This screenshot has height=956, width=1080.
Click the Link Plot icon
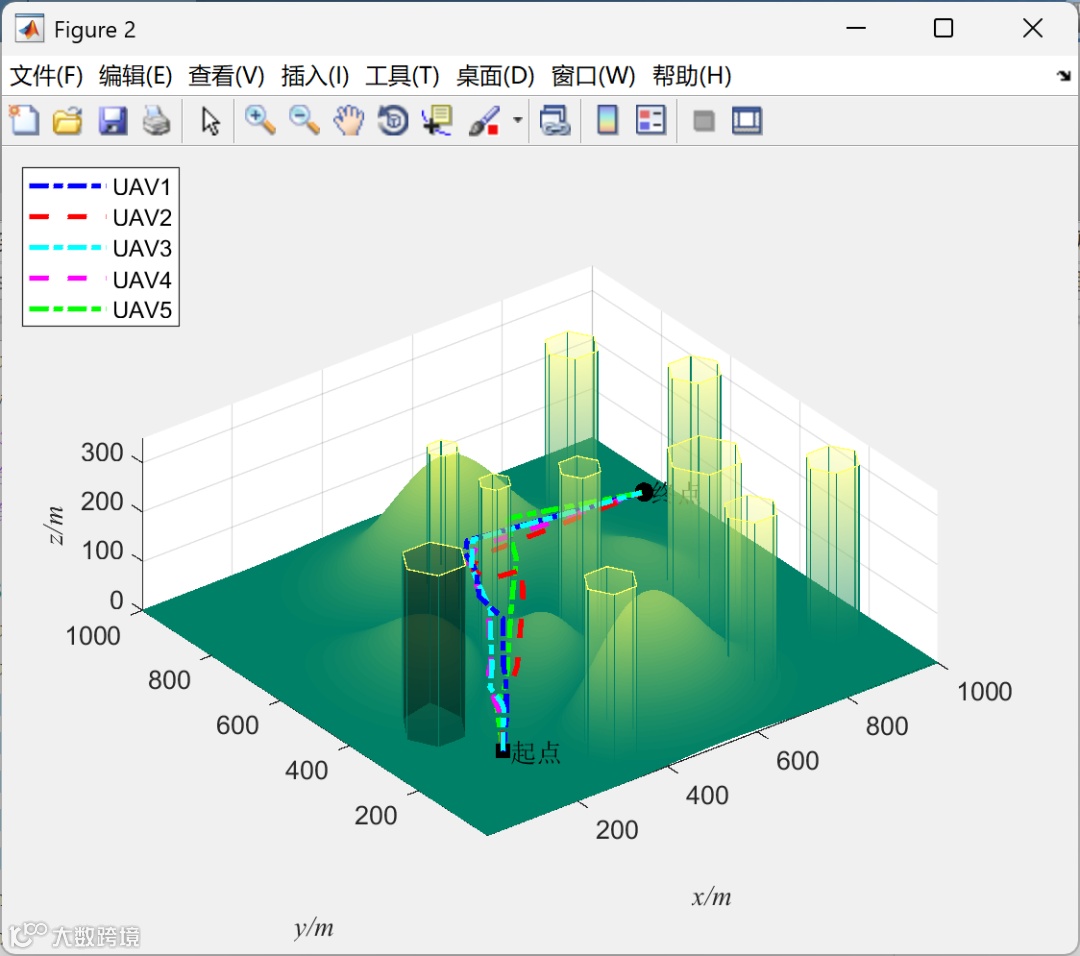click(x=554, y=121)
